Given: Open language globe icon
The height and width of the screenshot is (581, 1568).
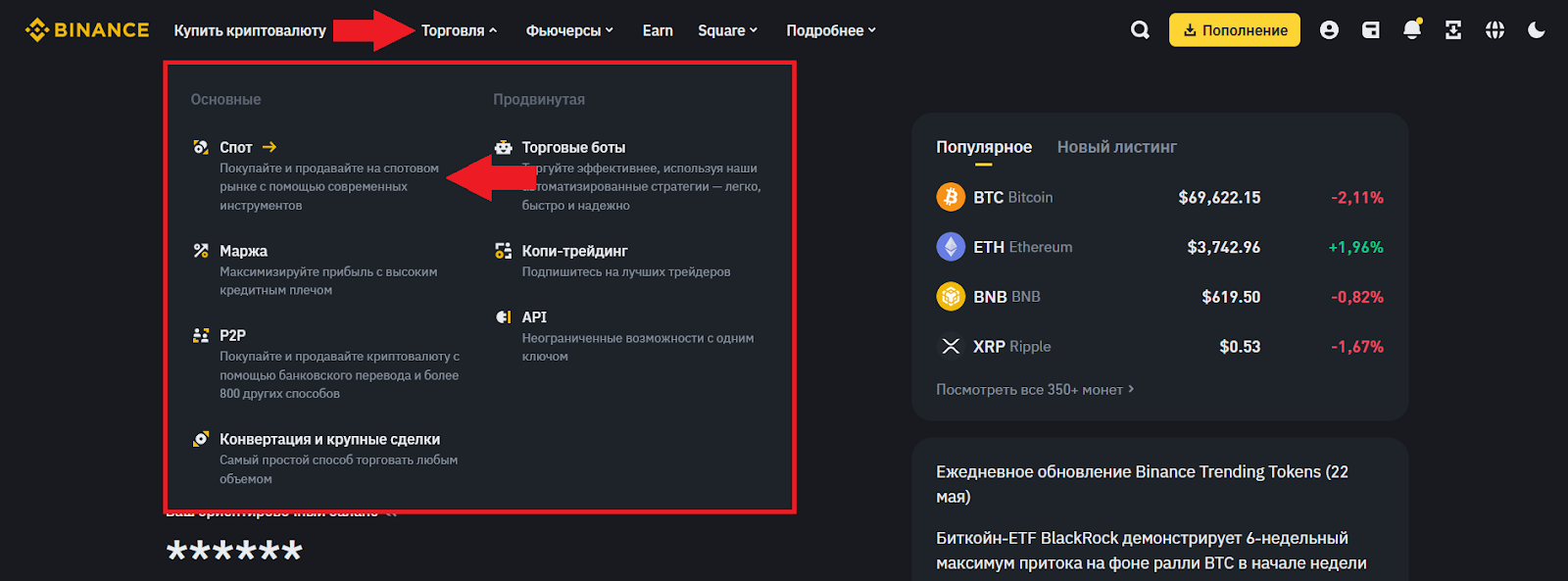Looking at the screenshot, I should [x=1494, y=30].
